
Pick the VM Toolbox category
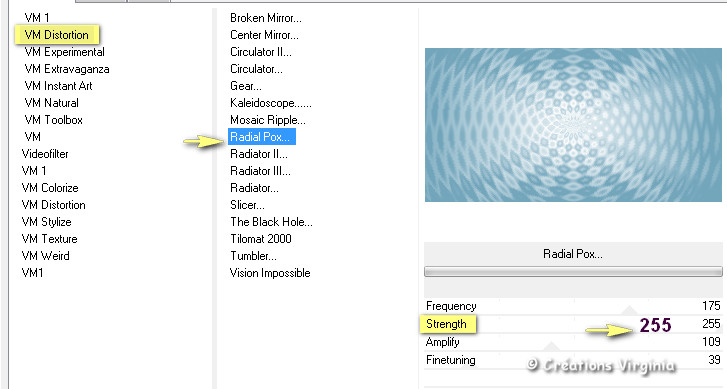pos(53,120)
